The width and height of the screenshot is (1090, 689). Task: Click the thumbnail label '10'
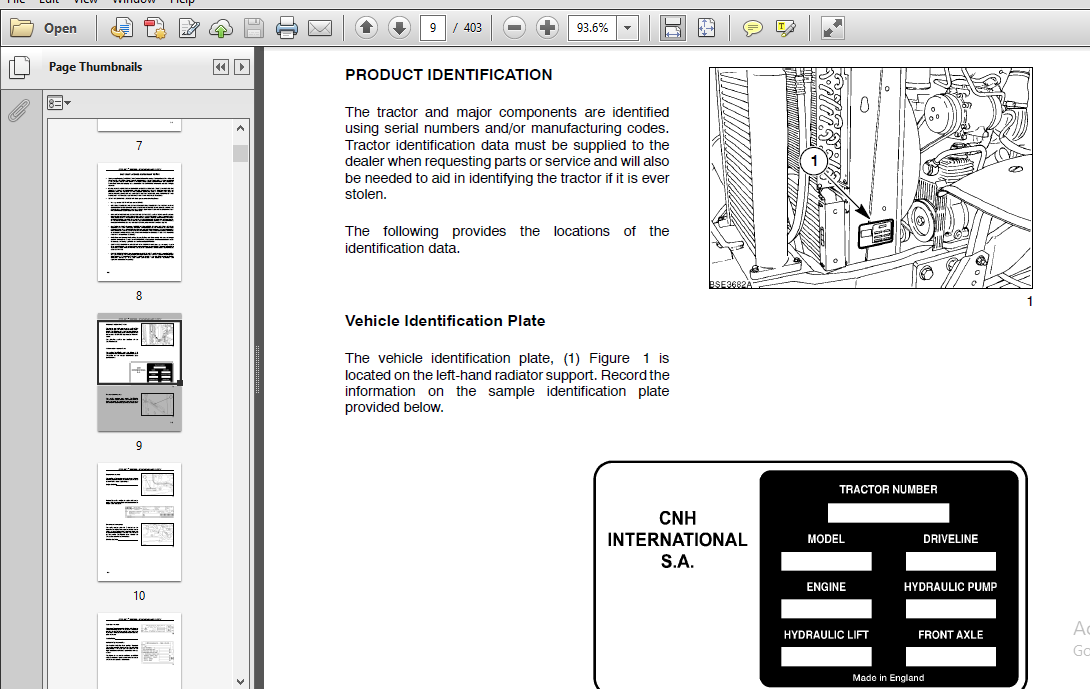point(139,596)
